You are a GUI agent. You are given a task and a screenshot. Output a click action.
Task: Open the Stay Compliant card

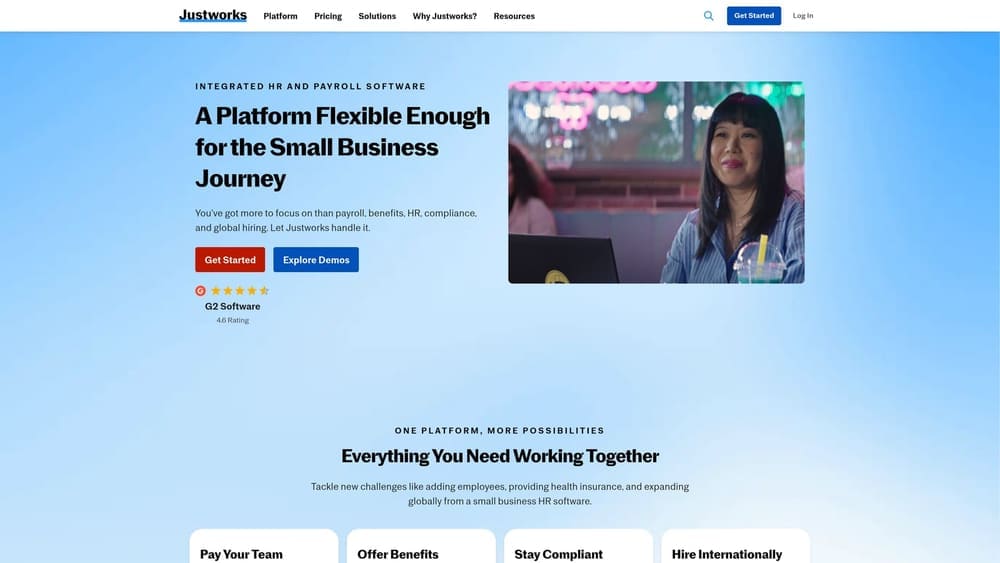[578, 546]
